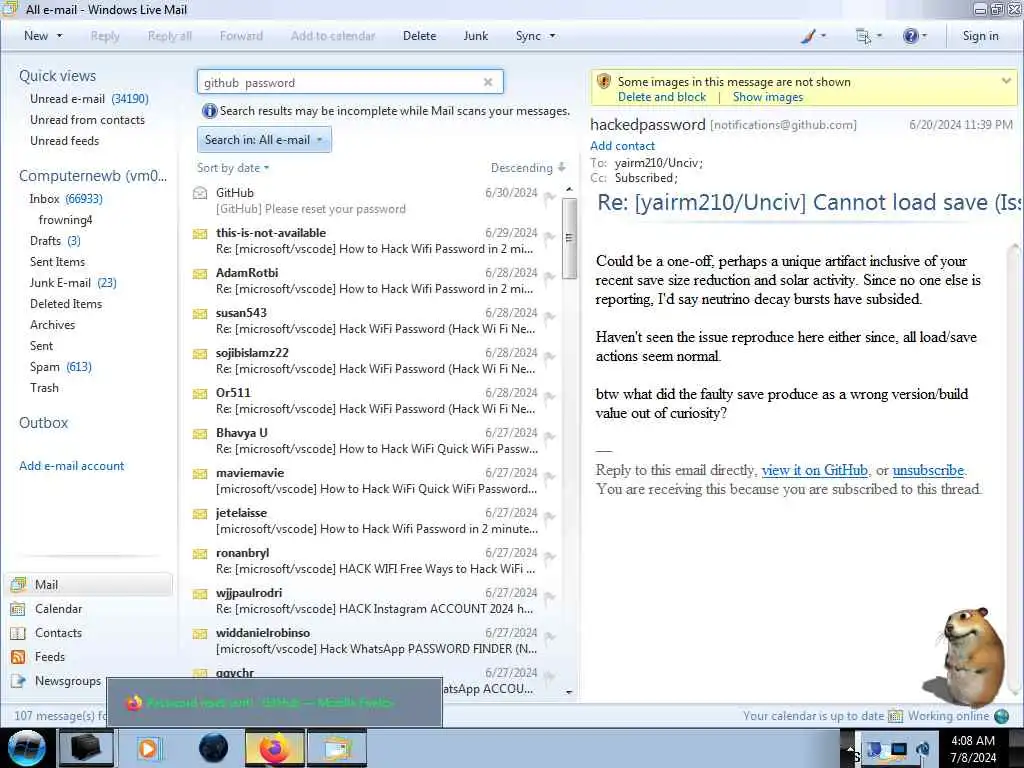Select the frowning4 subfolder
1024x768 pixels.
65,220
